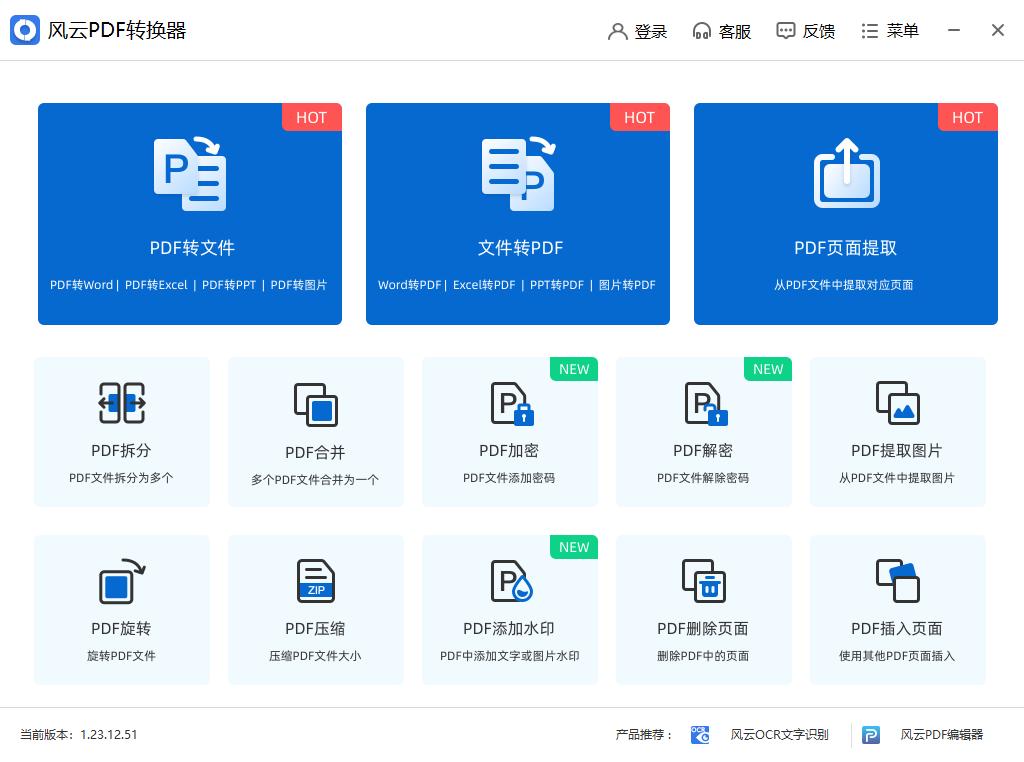Viewport: 1024px width, 762px height.
Task: Select the PDF页面提取 feature
Action: (845, 213)
